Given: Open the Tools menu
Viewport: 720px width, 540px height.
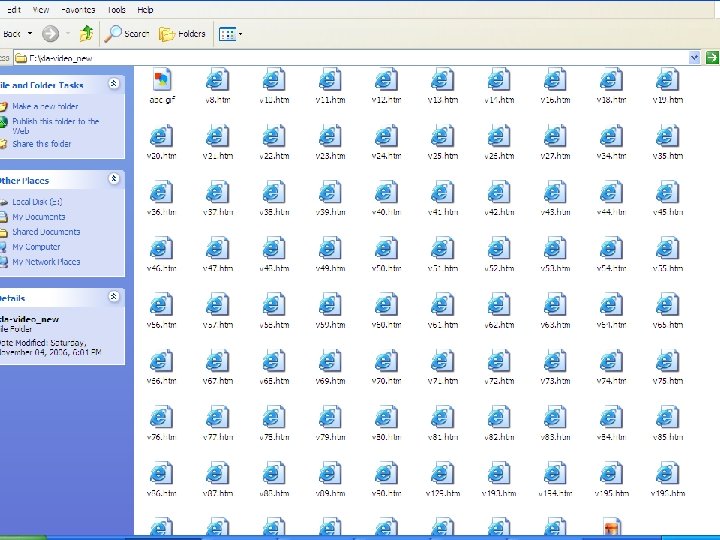Looking at the screenshot, I should [116, 10].
